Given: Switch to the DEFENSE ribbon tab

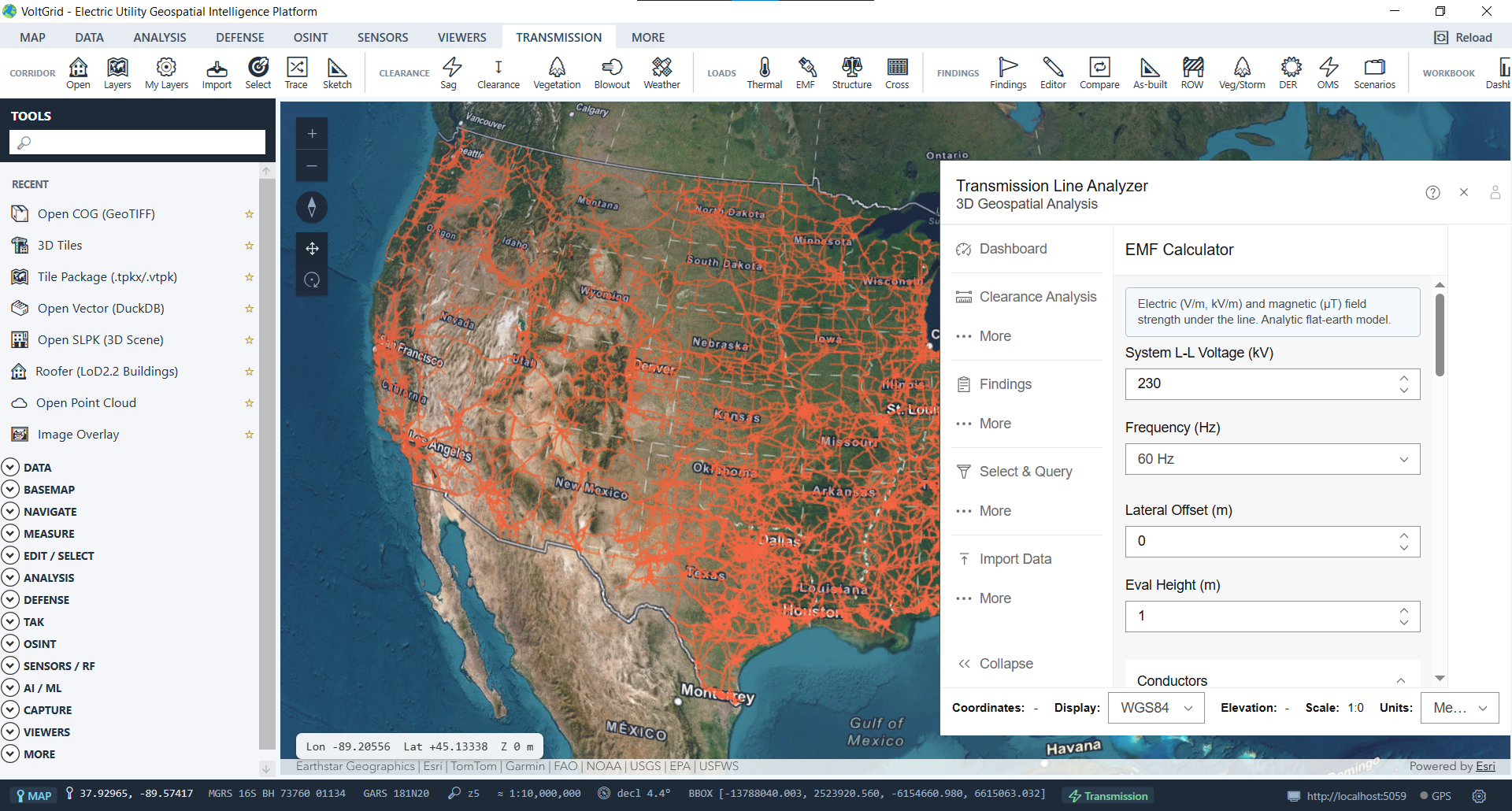Looking at the screenshot, I should (240, 37).
